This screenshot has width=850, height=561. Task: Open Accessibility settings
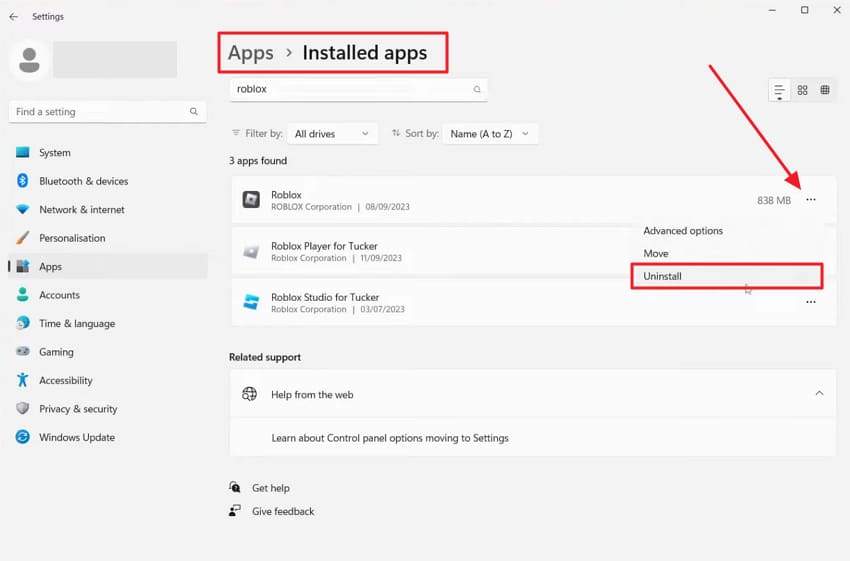[107, 381]
